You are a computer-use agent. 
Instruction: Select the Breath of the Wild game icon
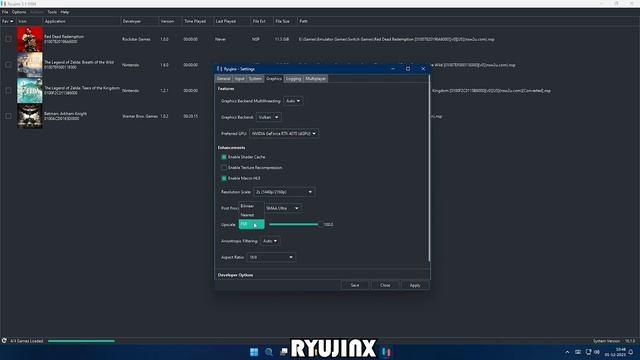point(29,65)
